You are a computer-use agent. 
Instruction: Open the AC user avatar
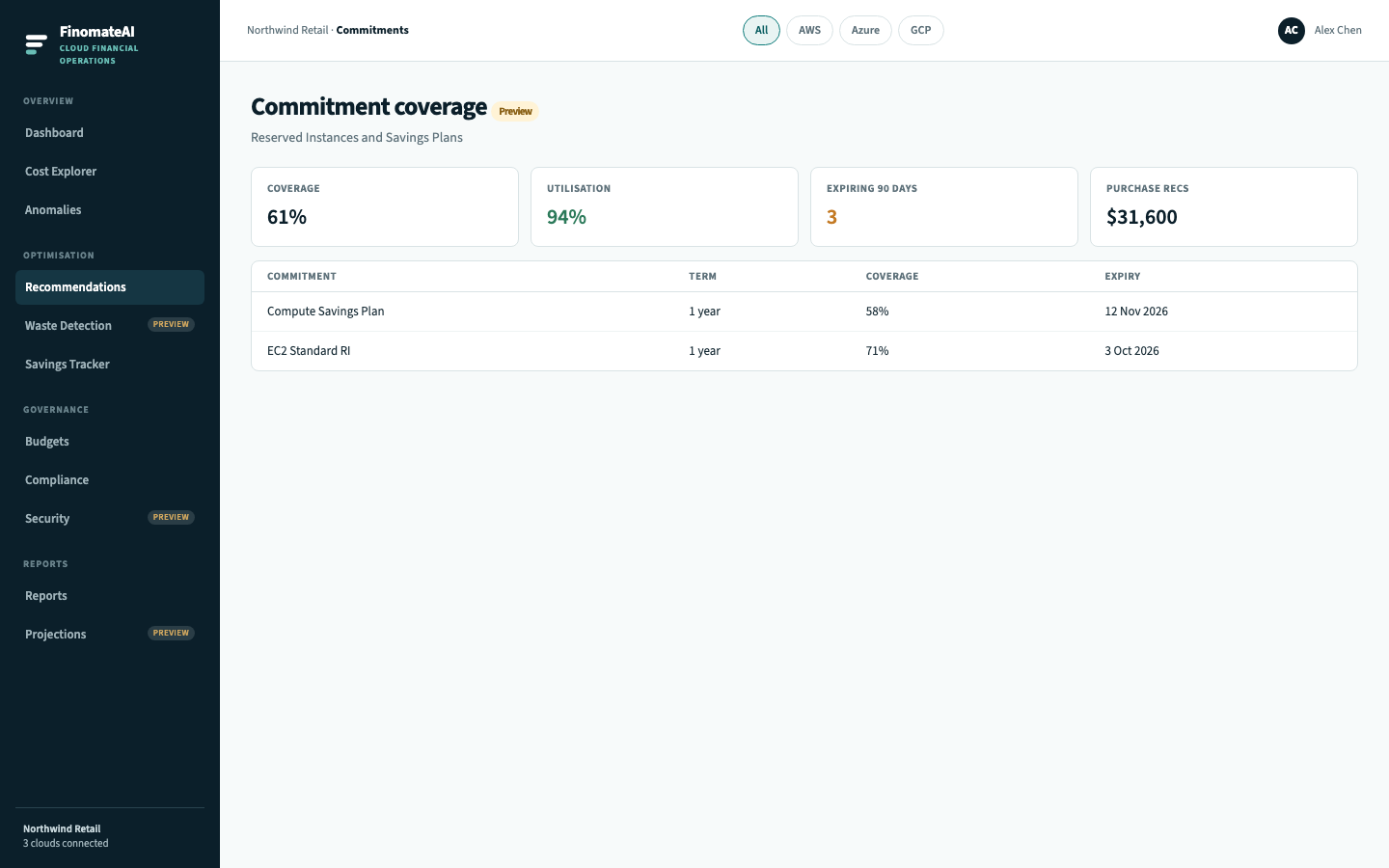[x=1292, y=31]
